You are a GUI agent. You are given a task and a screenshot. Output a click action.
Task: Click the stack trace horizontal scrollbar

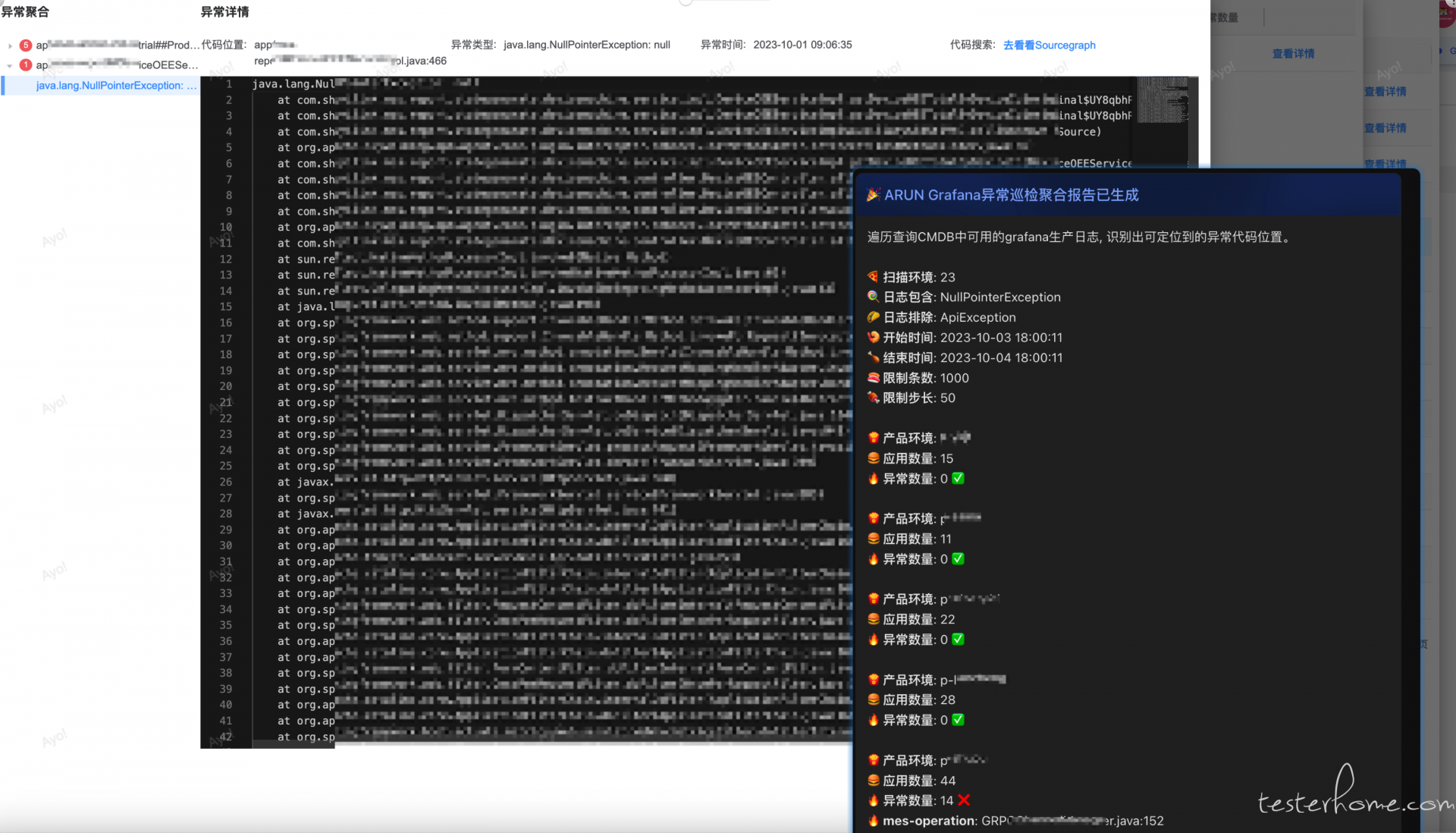293,744
